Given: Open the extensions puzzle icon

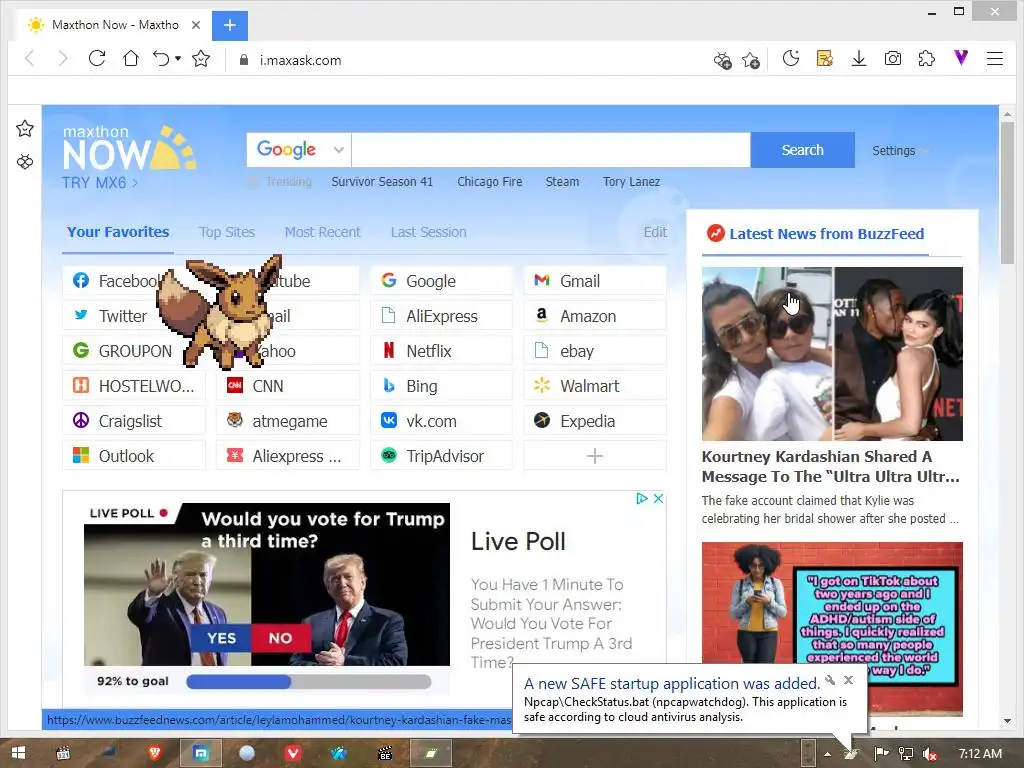Looking at the screenshot, I should pyautogui.click(x=927, y=59).
